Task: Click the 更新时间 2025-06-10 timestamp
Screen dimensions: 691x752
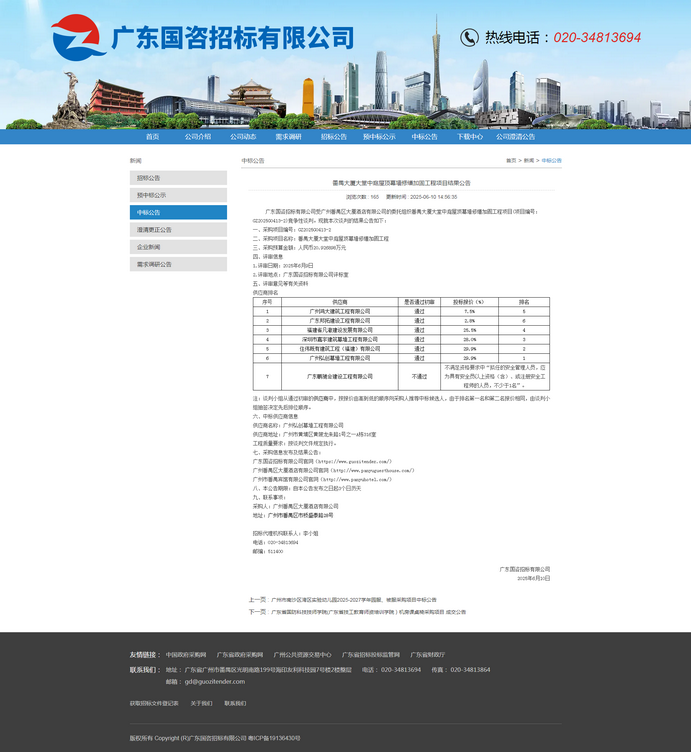Action: tap(422, 197)
